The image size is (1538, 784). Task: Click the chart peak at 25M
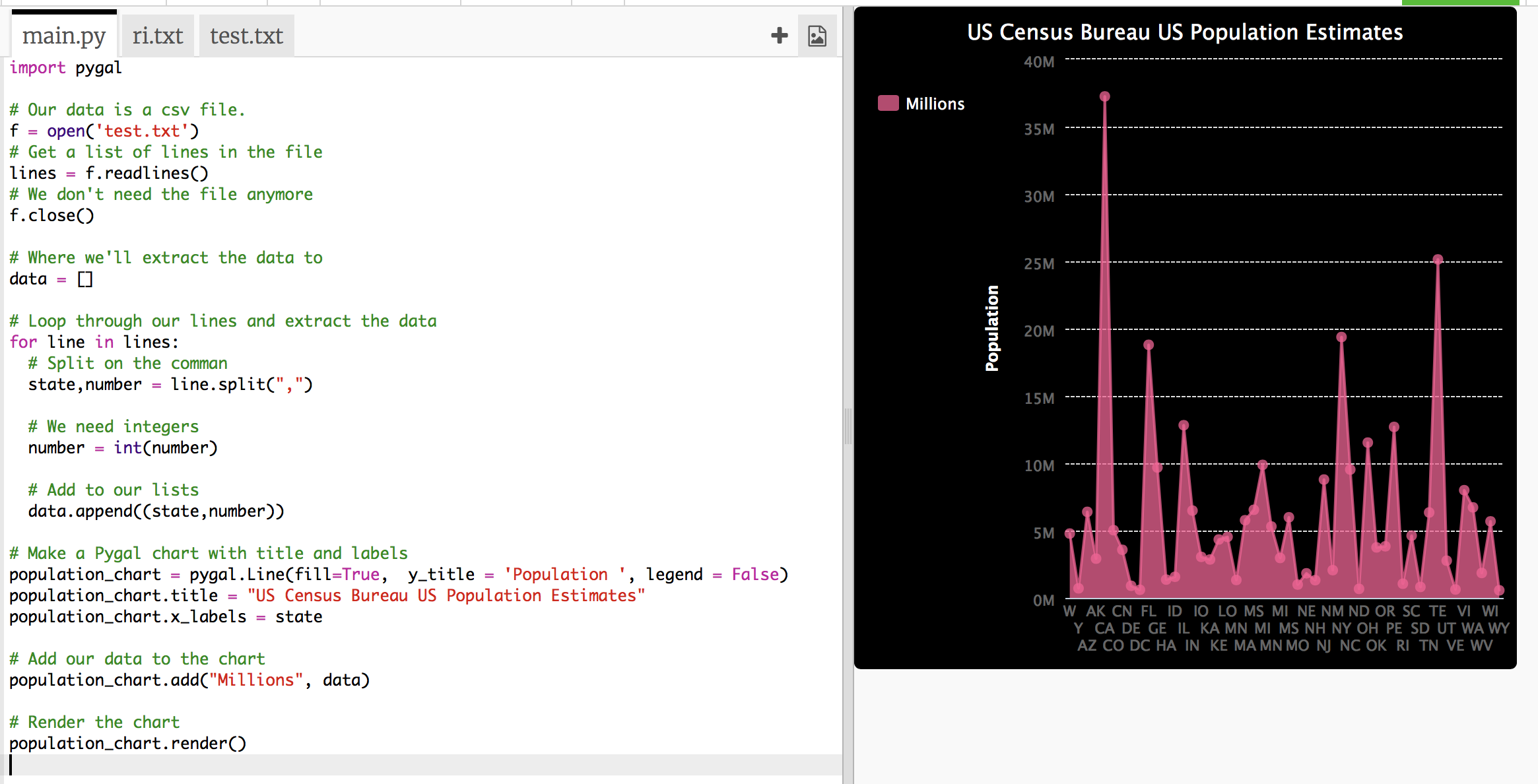[1438, 259]
